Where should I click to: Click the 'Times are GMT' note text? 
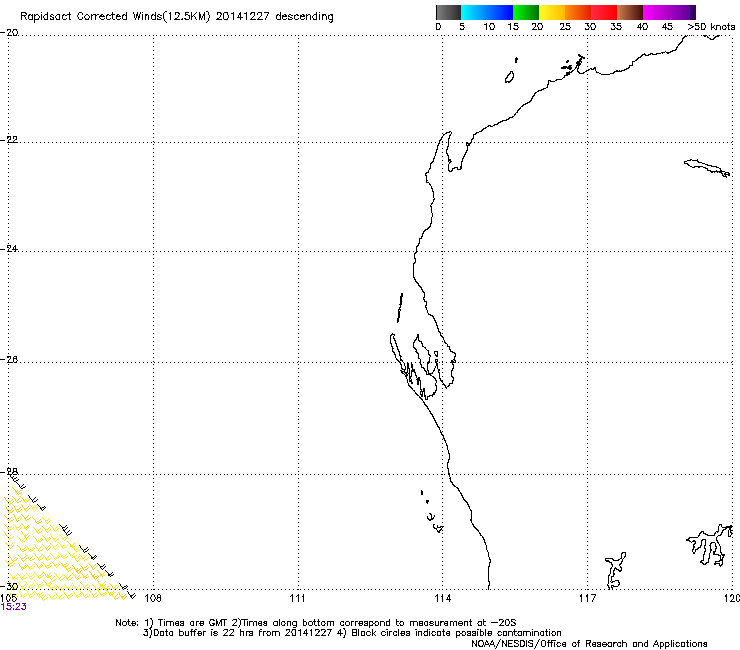(193, 623)
